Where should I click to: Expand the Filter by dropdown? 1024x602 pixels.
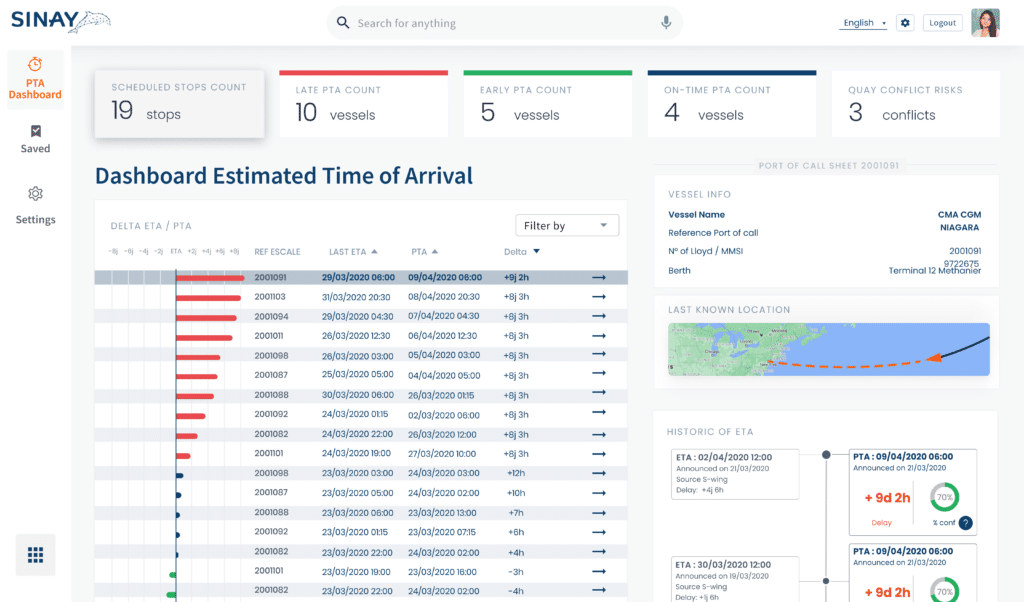point(566,226)
